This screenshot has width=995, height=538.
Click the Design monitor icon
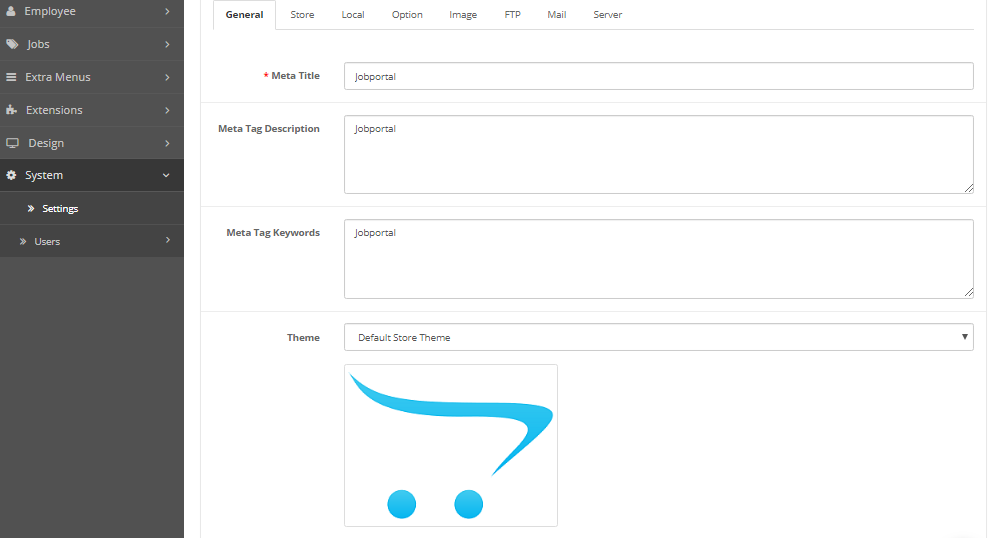11,143
